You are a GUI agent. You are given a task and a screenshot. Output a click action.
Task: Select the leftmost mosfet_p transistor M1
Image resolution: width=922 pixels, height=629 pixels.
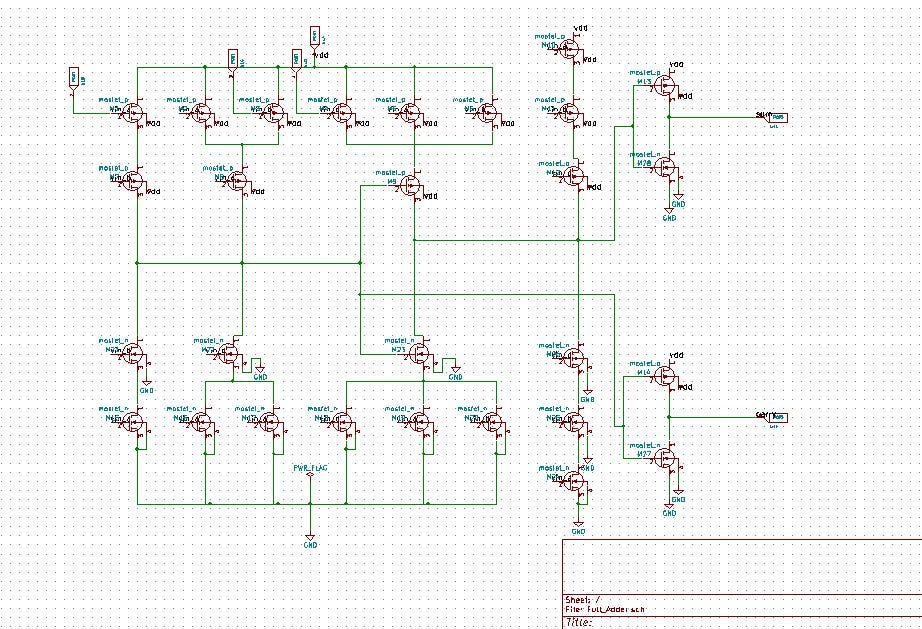pos(131,113)
